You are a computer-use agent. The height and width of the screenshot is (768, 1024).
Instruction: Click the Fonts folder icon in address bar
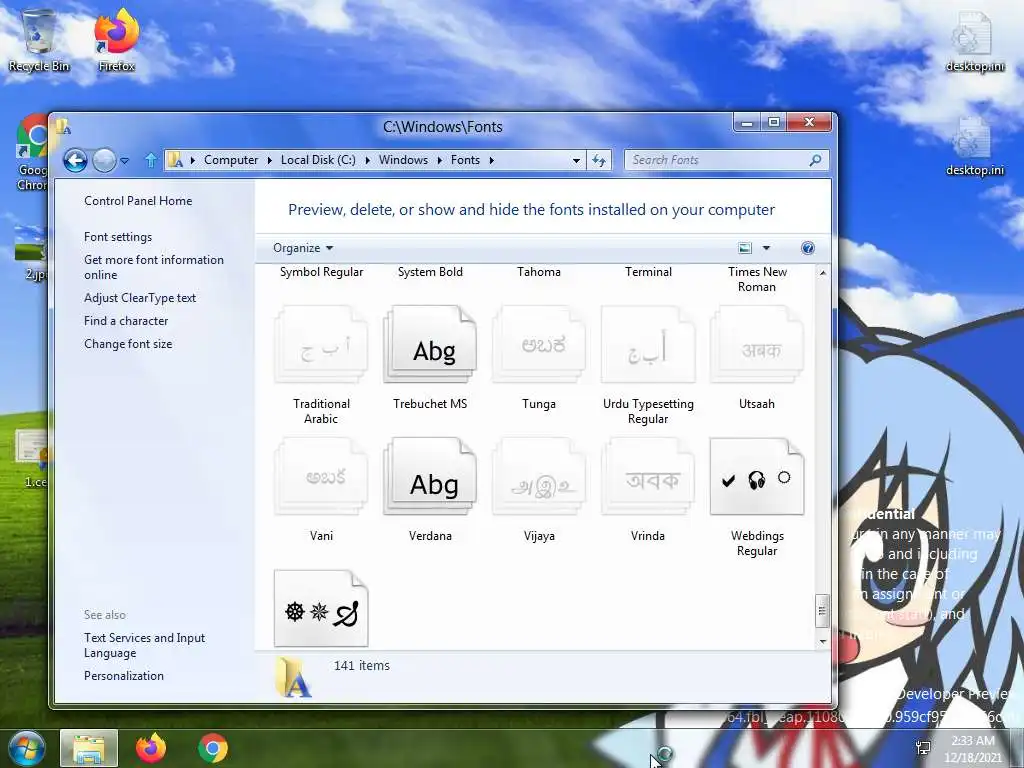[175, 160]
